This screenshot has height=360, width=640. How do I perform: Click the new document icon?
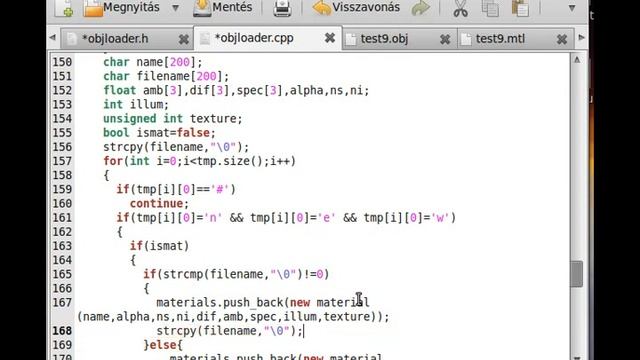coord(64,8)
